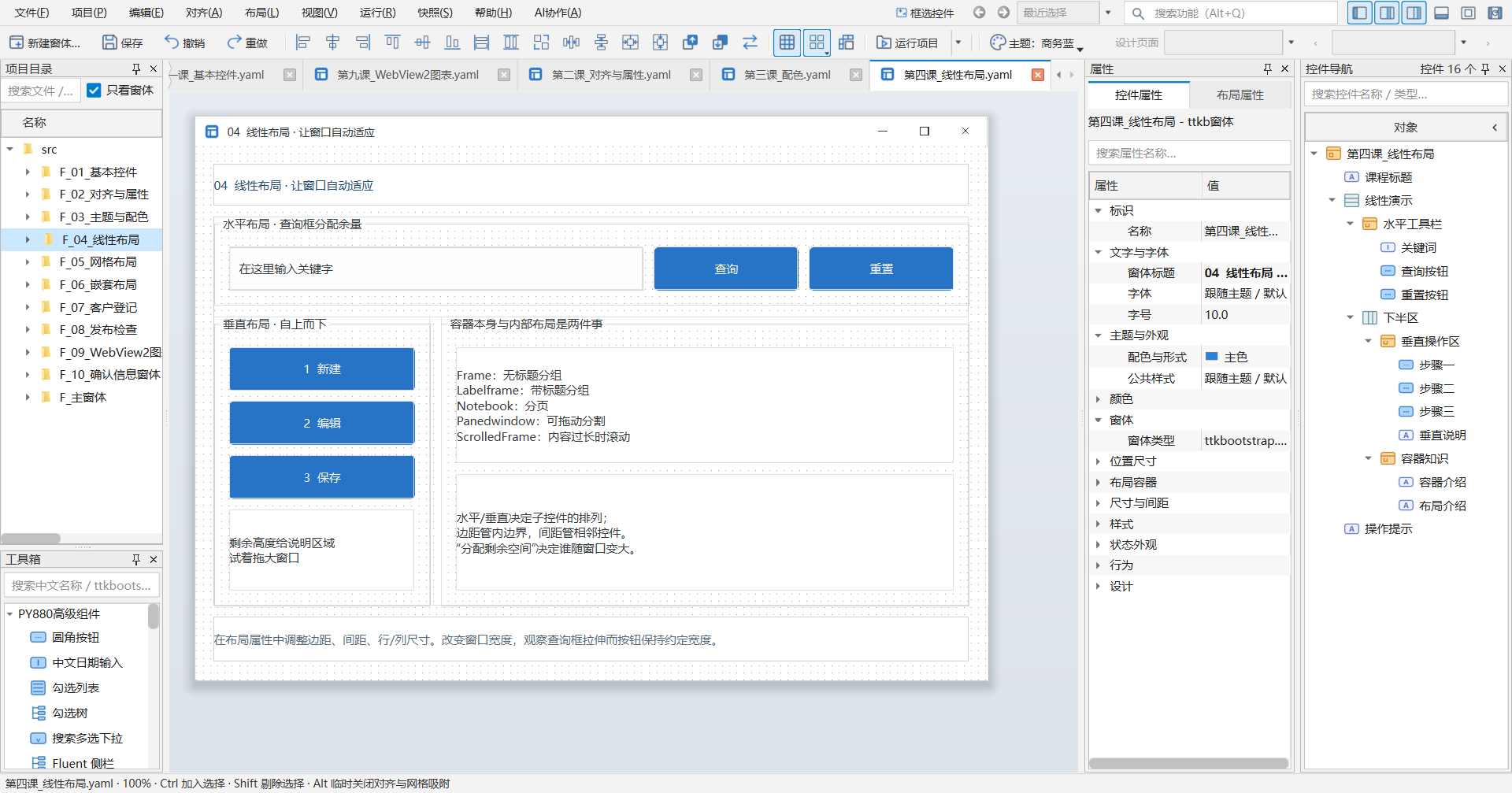
Task: Toggle the grid display button in toolbar
Action: point(787,43)
